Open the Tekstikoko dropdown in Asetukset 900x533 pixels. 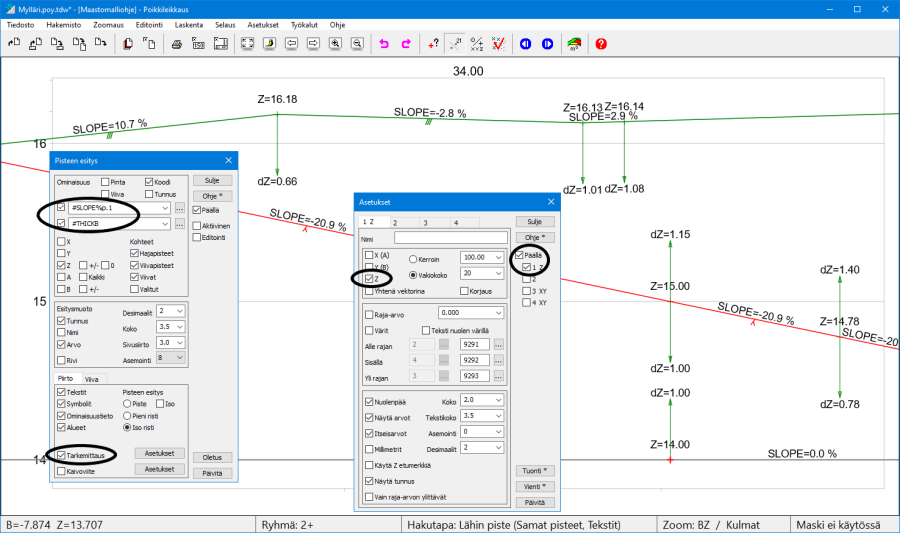[x=498, y=415]
